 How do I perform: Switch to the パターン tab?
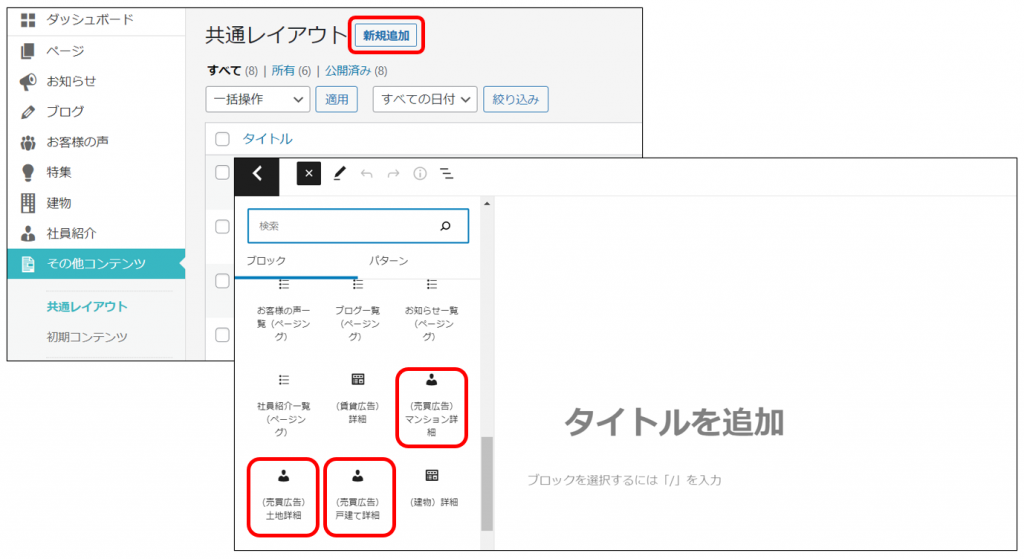[389, 260]
